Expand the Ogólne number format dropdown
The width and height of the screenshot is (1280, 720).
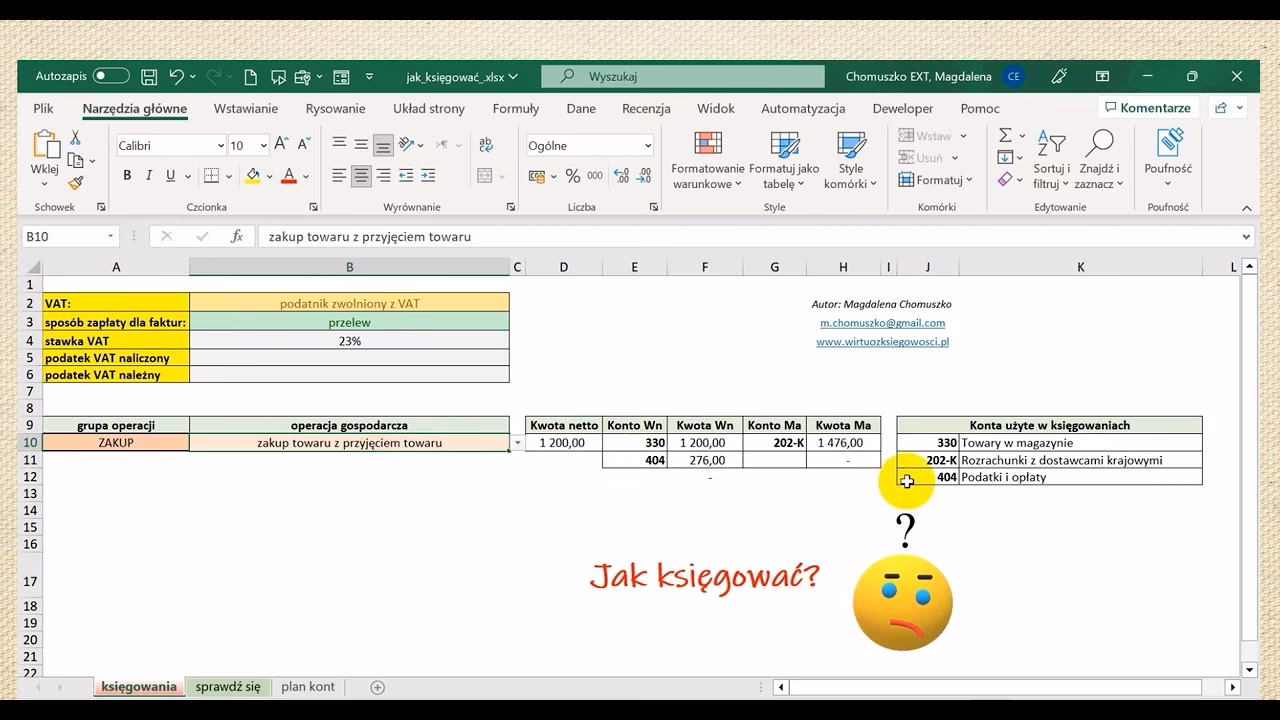pos(646,145)
